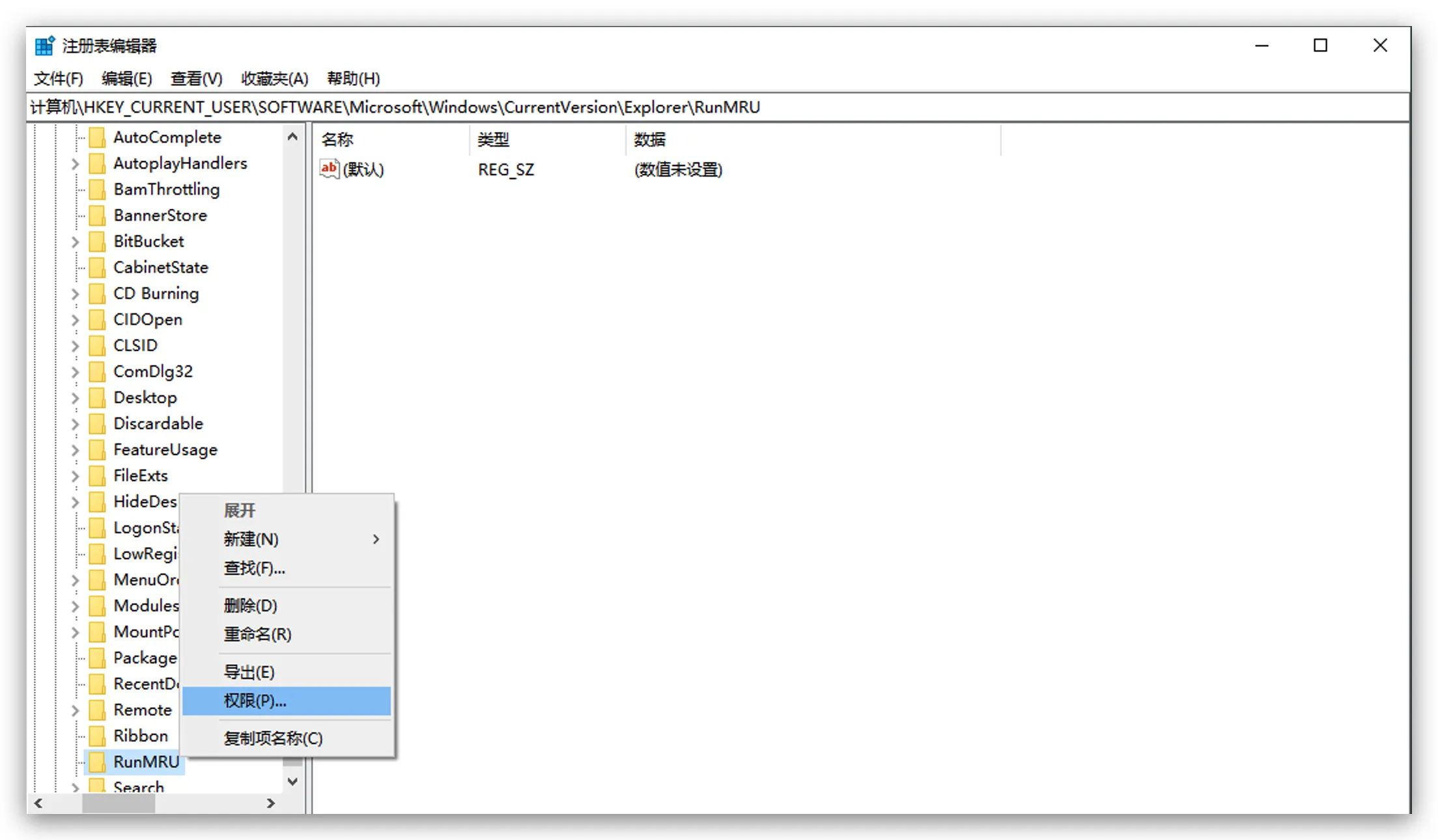
Task: Expand the BitBucket tree node
Action: tap(75, 242)
